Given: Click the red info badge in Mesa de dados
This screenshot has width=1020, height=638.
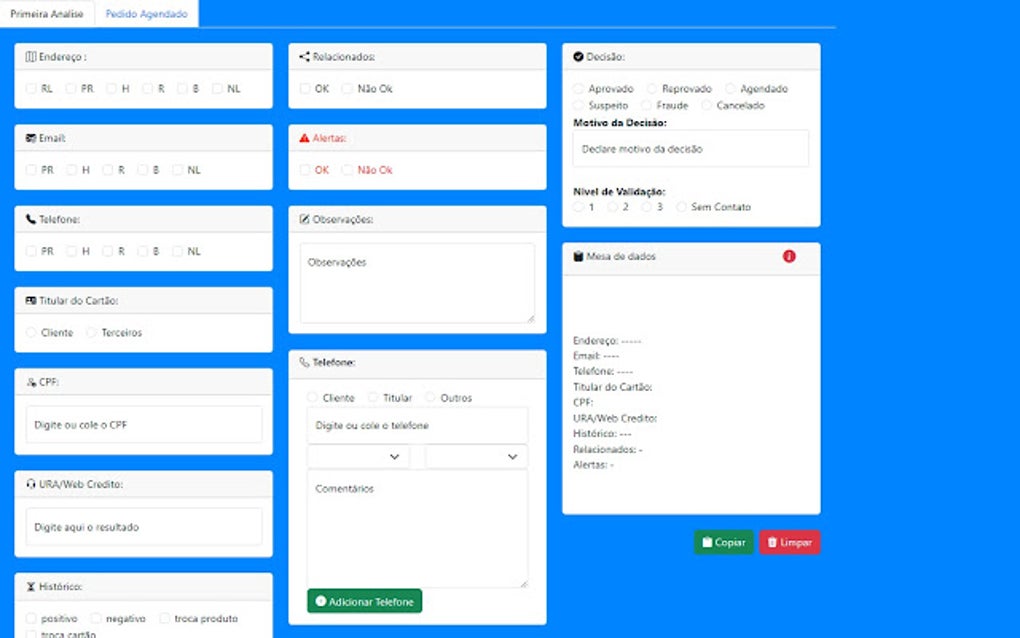Looking at the screenshot, I should [x=789, y=256].
